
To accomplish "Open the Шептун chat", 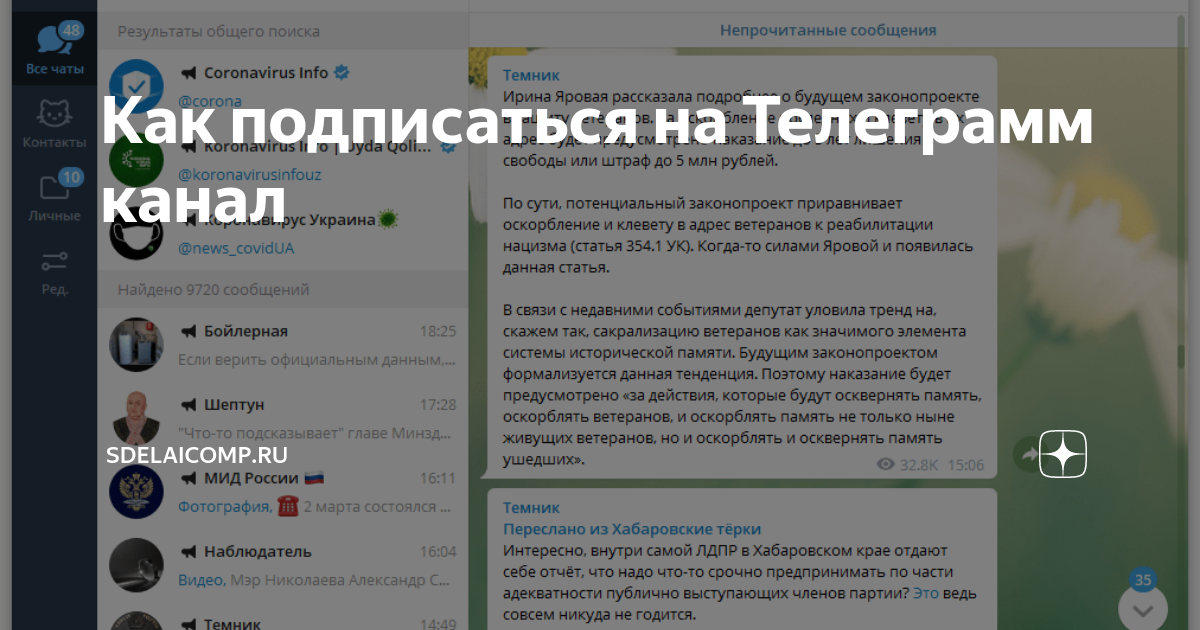I will 283,418.
